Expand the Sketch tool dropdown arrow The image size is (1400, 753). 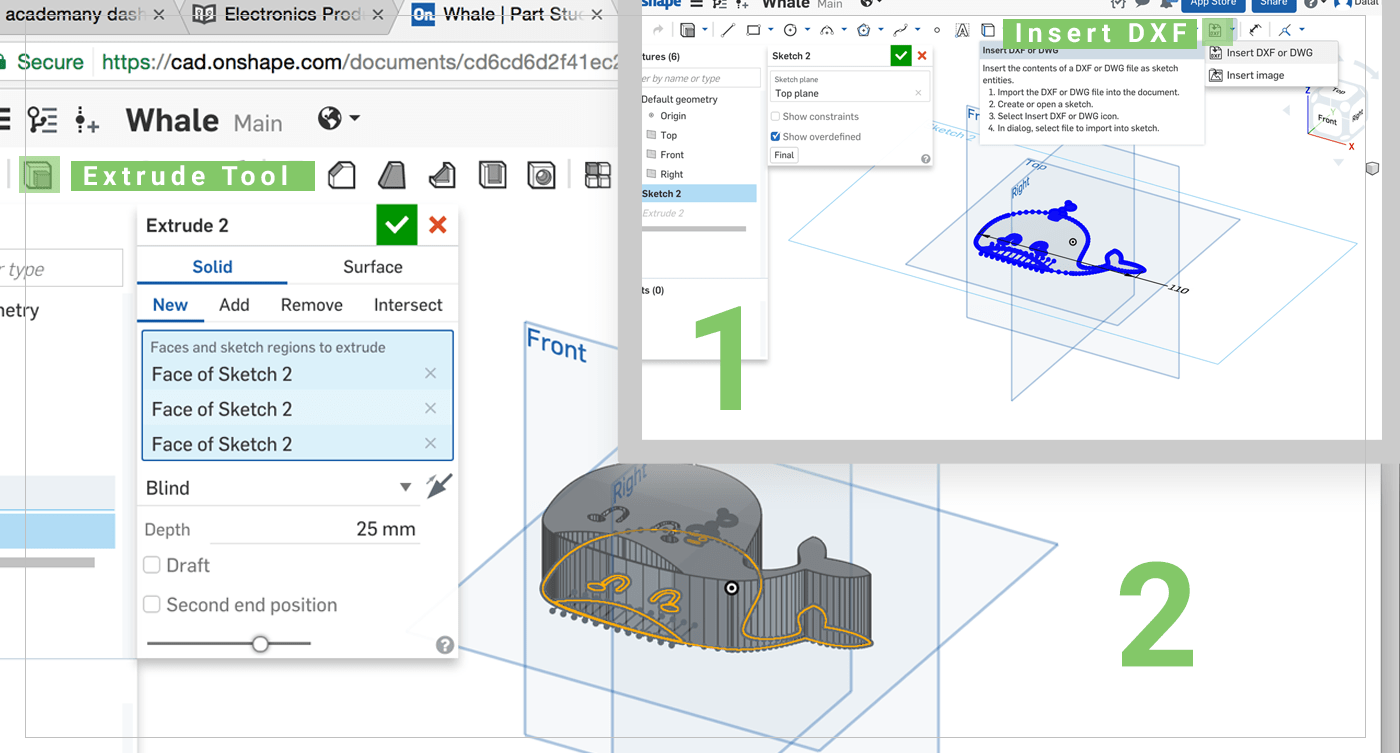705,30
